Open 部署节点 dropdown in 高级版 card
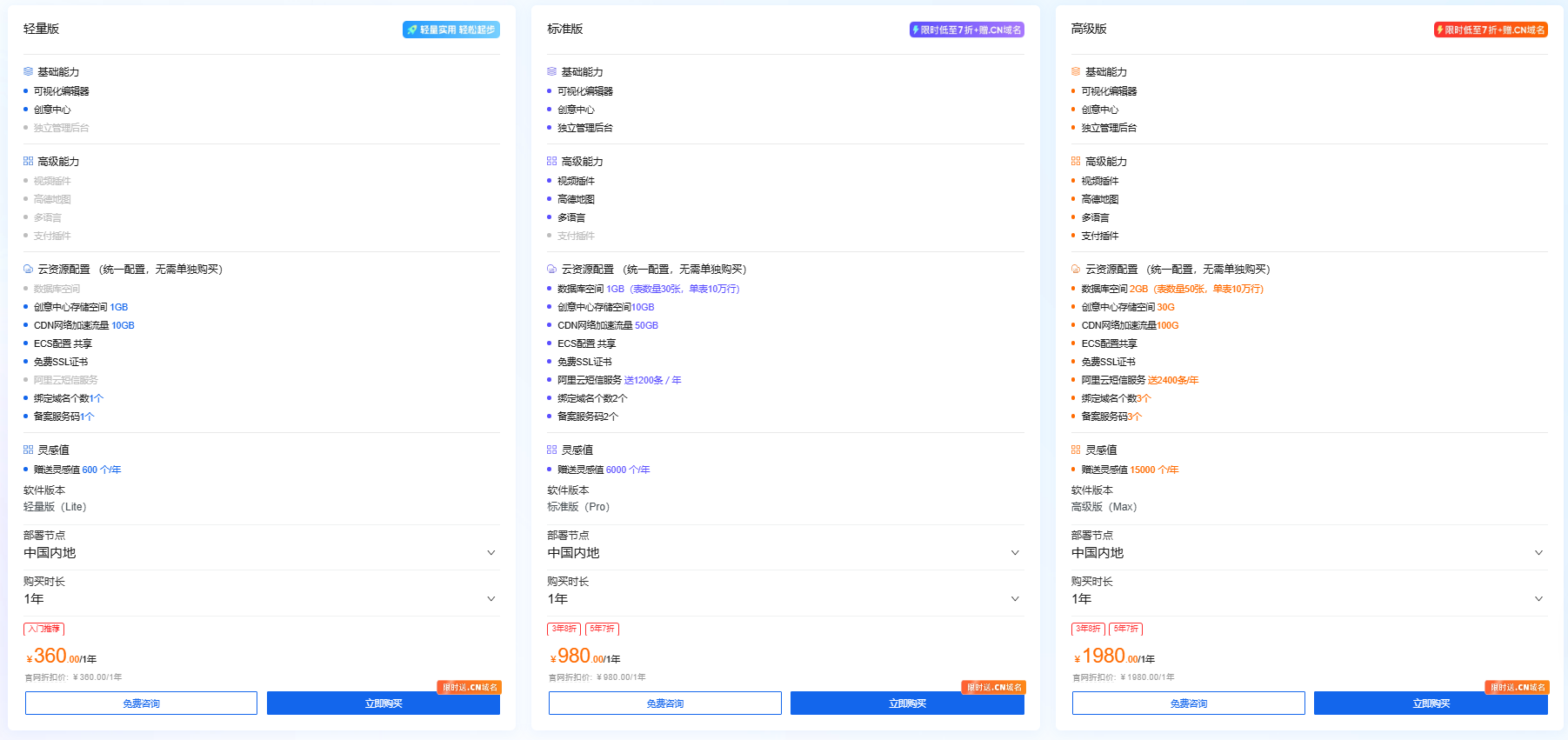Screen dimensions: 1568x740 point(1309,553)
